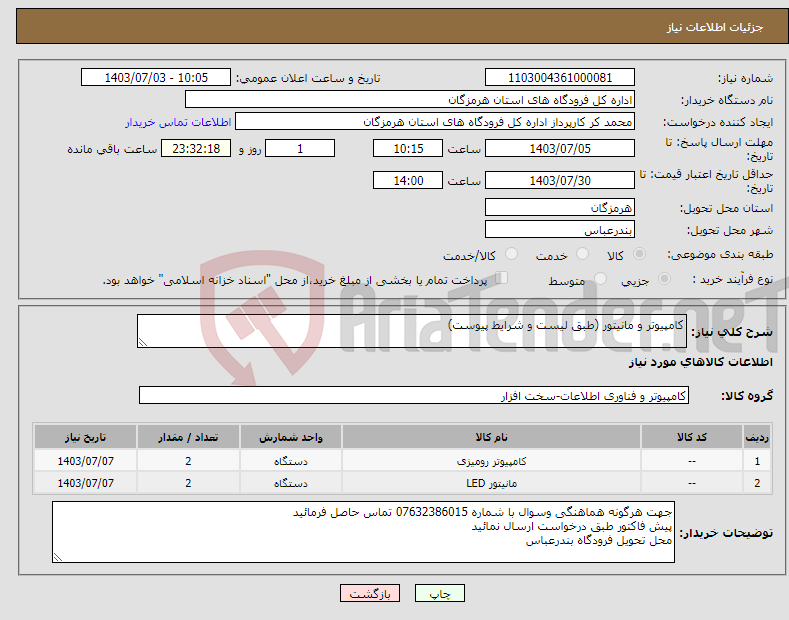
Task: Click the date cell of کامپیوتر رومیزی row
Action: (86, 460)
